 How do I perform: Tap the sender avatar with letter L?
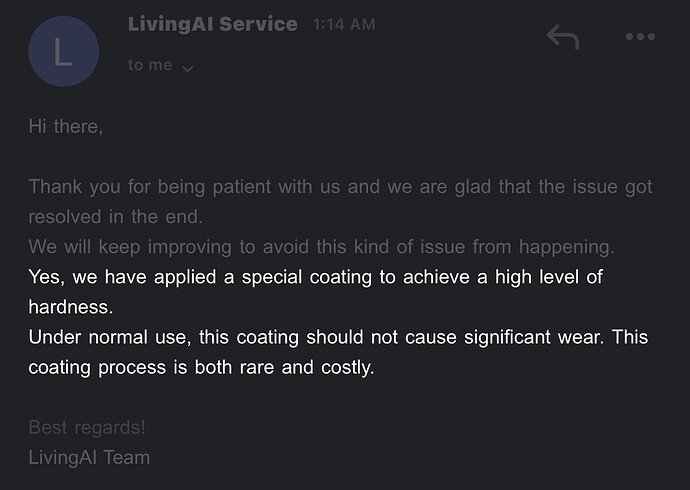[x=63, y=51]
